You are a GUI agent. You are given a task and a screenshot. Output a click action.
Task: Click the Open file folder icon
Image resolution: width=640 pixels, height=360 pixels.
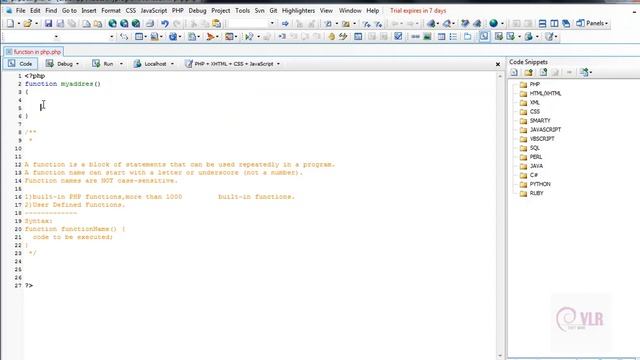pos(27,24)
